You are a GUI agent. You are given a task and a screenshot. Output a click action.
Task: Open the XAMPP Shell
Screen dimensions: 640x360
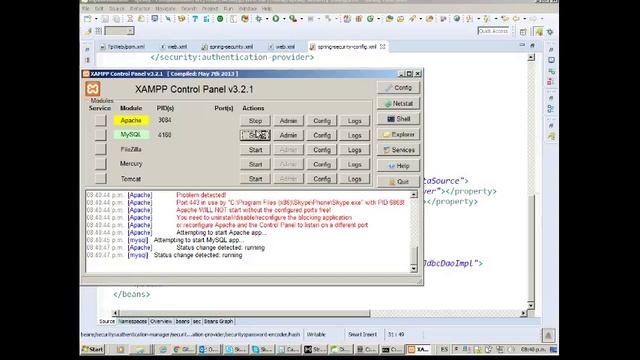pyautogui.click(x=398, y=119)
